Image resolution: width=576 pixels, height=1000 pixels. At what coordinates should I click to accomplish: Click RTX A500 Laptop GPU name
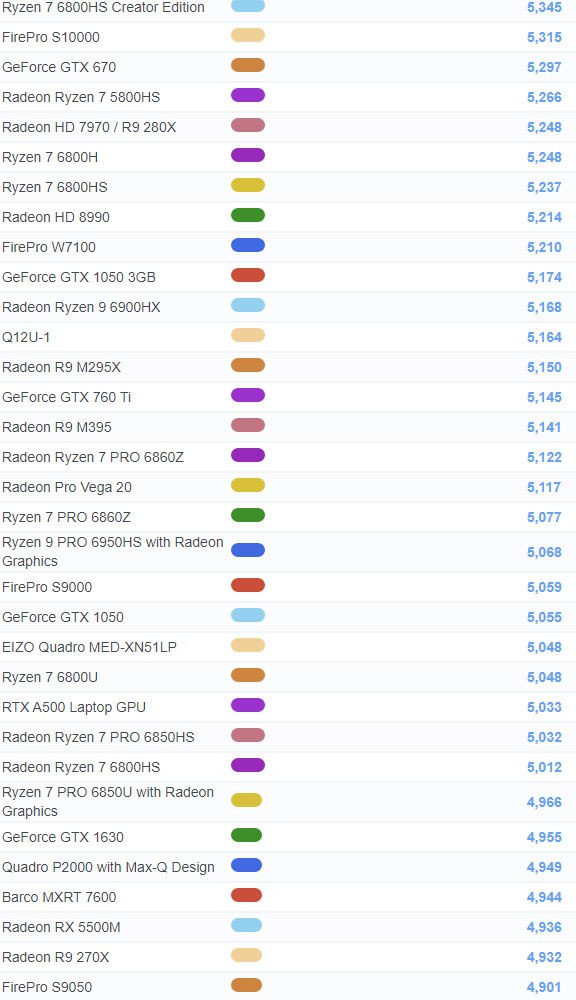[x=74, y=707]
